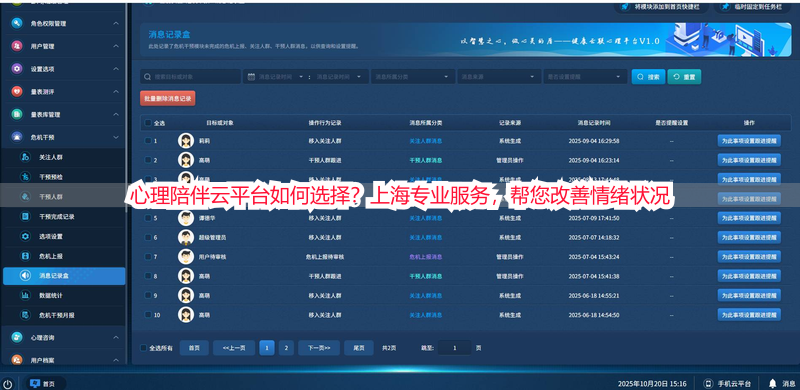Click the 关注人群 sidebar icon
This screenshot has height=390, width=800.
tap(25, 157)
